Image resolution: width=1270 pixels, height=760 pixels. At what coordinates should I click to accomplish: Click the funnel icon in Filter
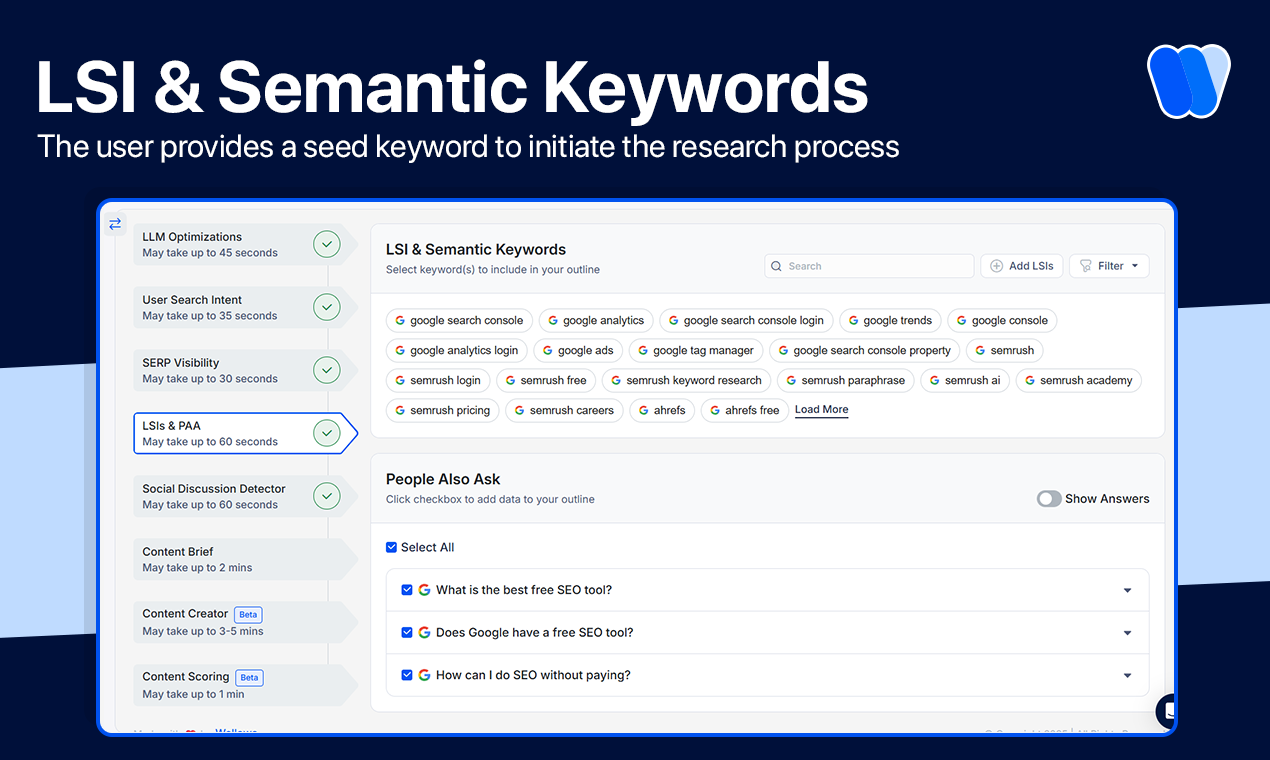tap(1085, 266)
